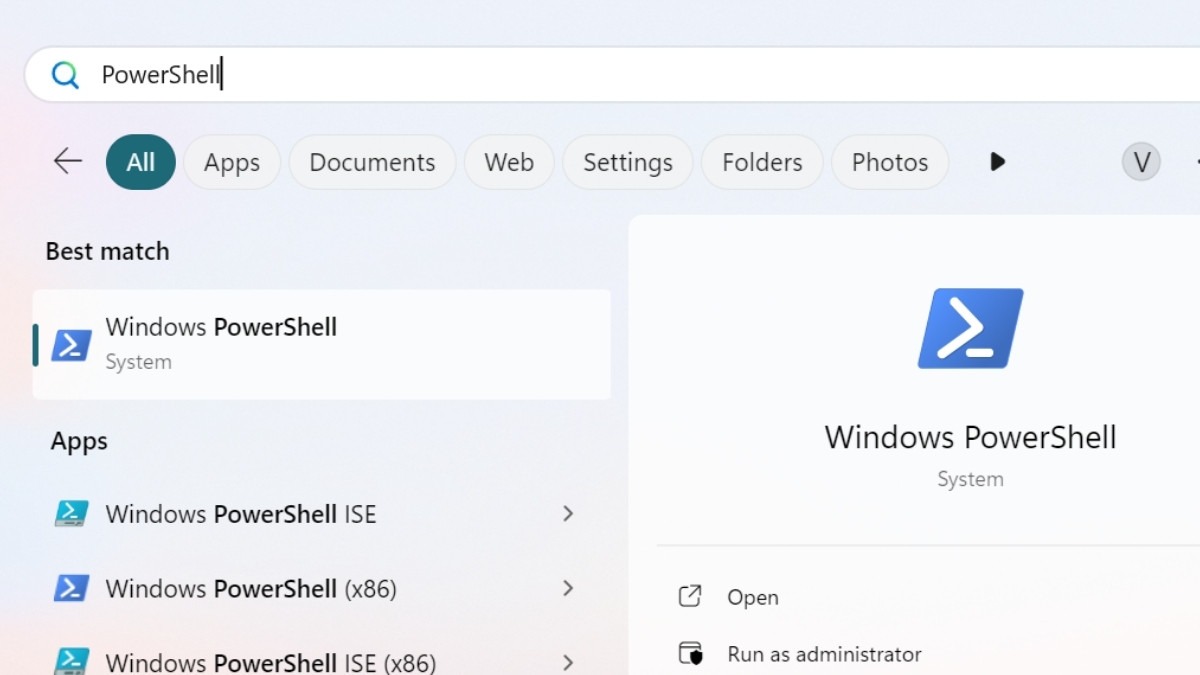This screenshot has height=675, width=1200.
Task: Click the Run as administrator shield icon
Action: (690, 654)
